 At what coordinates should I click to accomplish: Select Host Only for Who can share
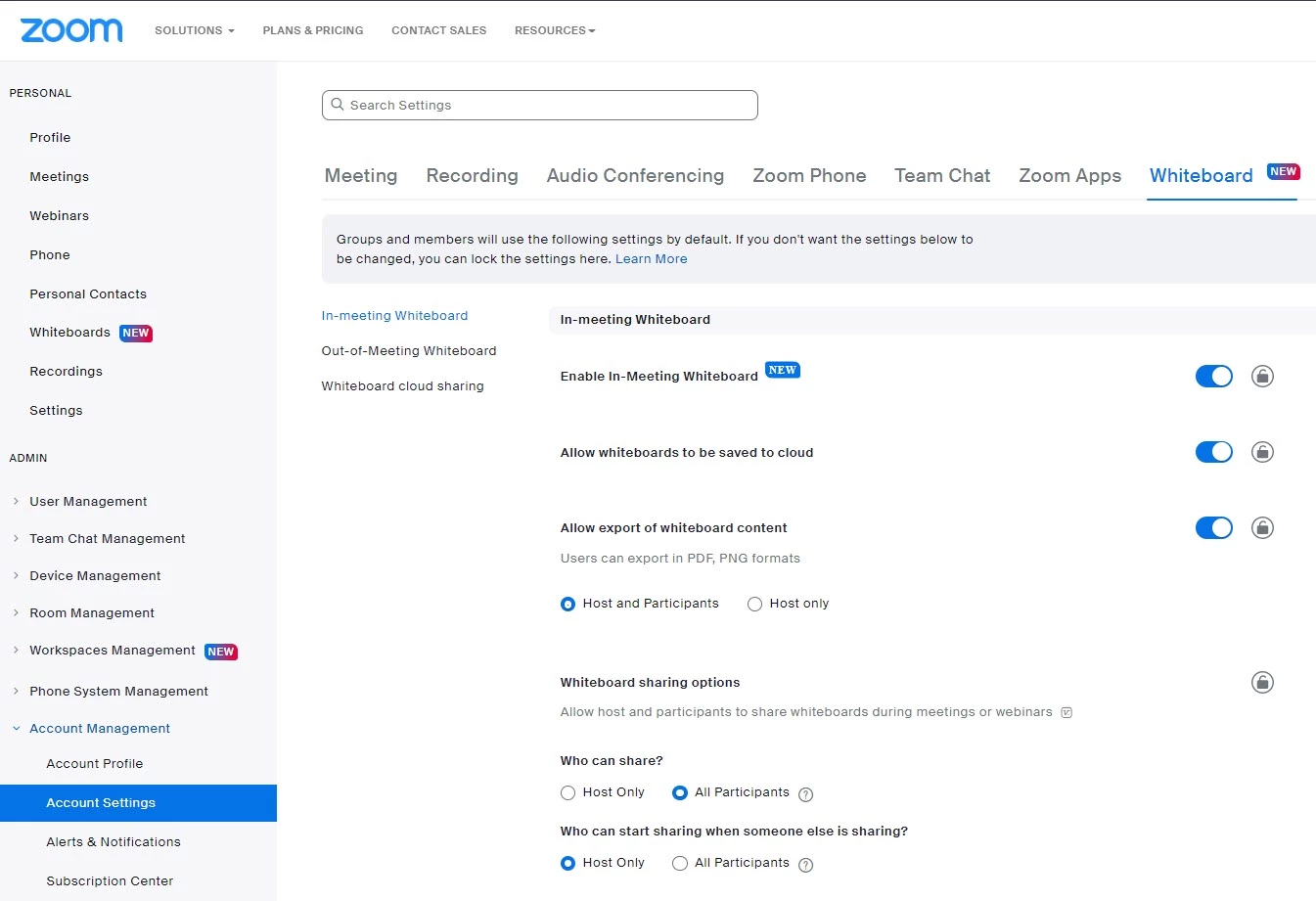click(x=567, y=793)
